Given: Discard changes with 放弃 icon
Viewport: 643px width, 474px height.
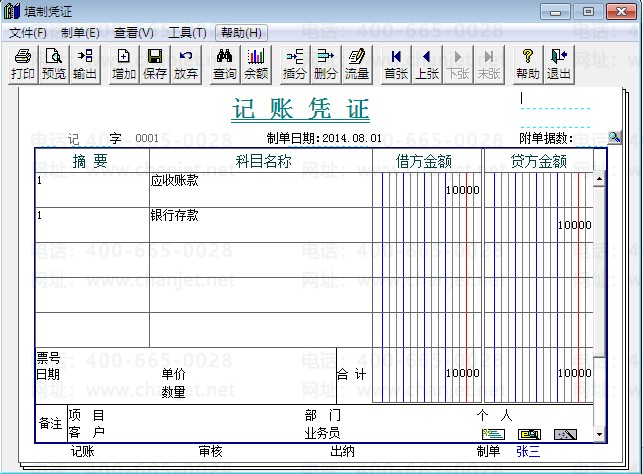Looking at the screenshot, I should coord(186,64).
